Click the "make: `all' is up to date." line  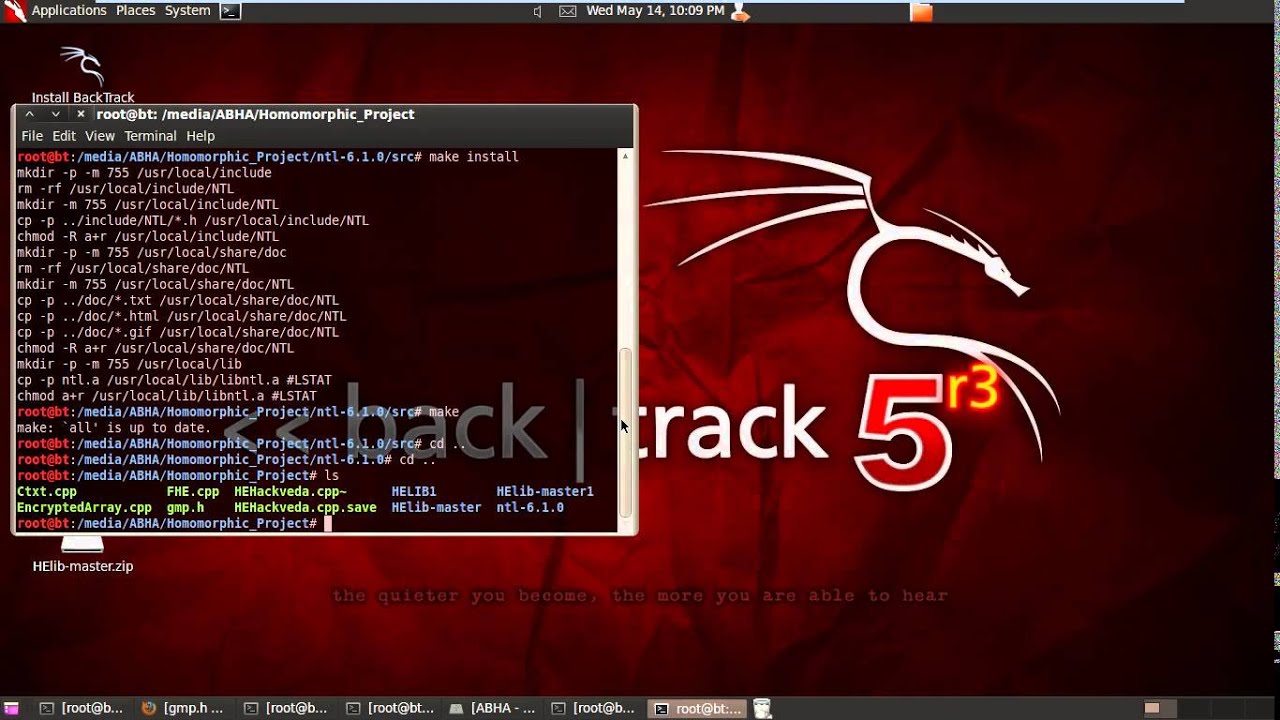(x=114, y=428)
